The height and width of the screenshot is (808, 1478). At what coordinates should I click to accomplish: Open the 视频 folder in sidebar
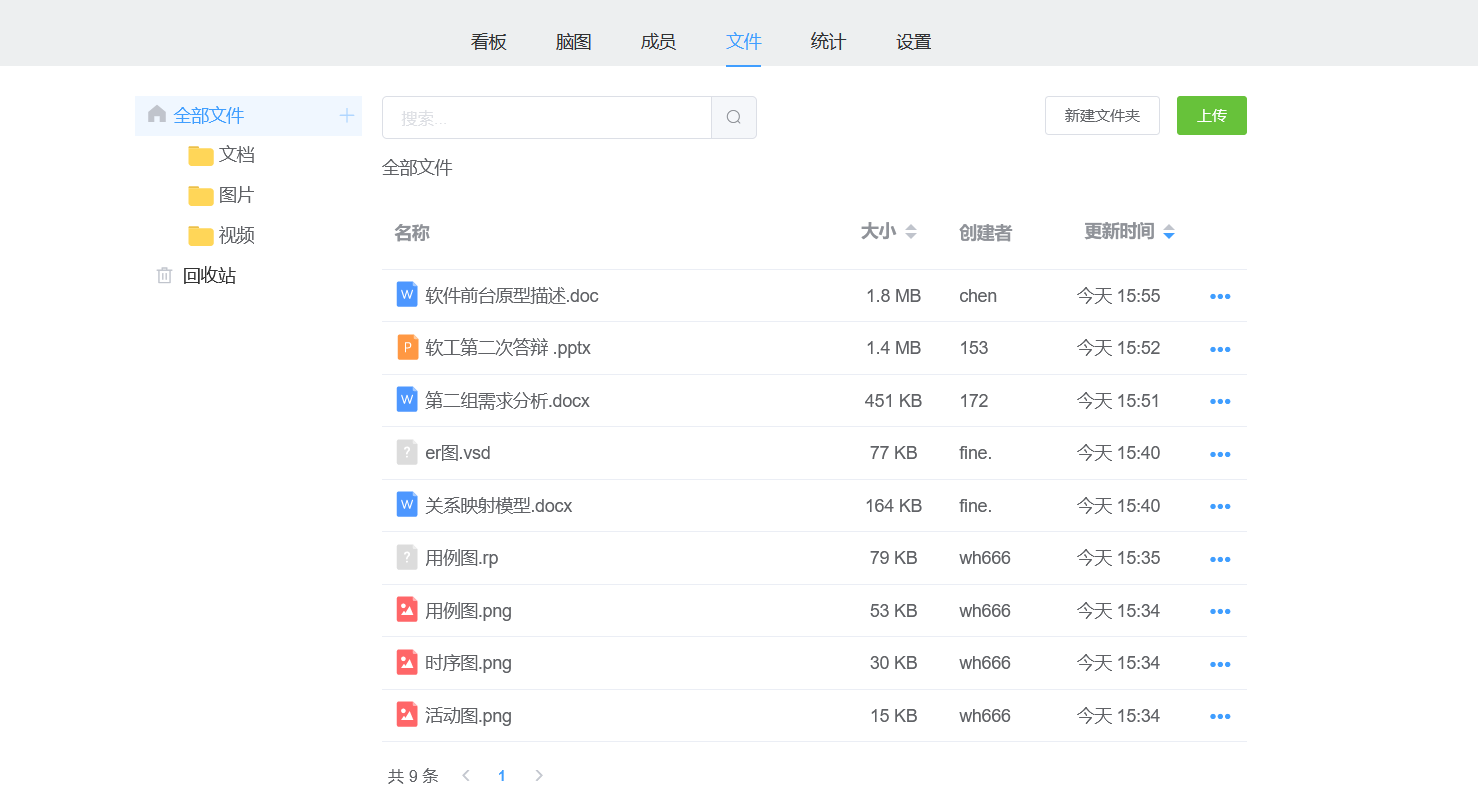point(236,235)
